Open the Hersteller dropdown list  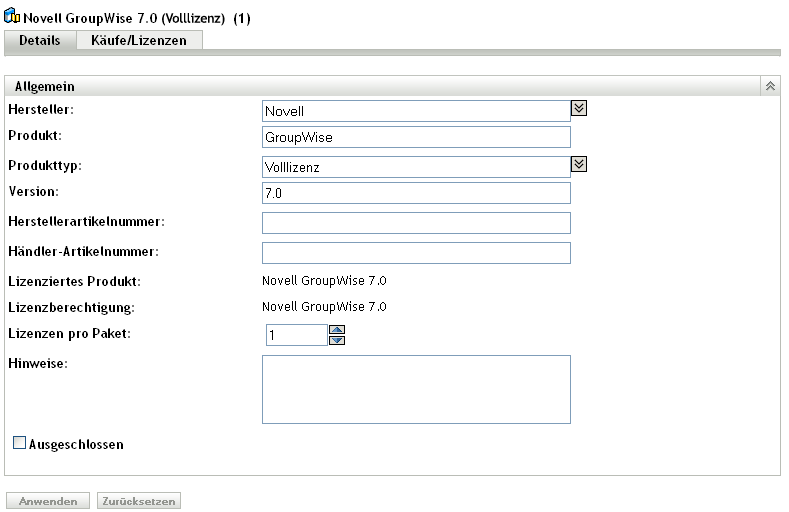(x=578, y=108)
